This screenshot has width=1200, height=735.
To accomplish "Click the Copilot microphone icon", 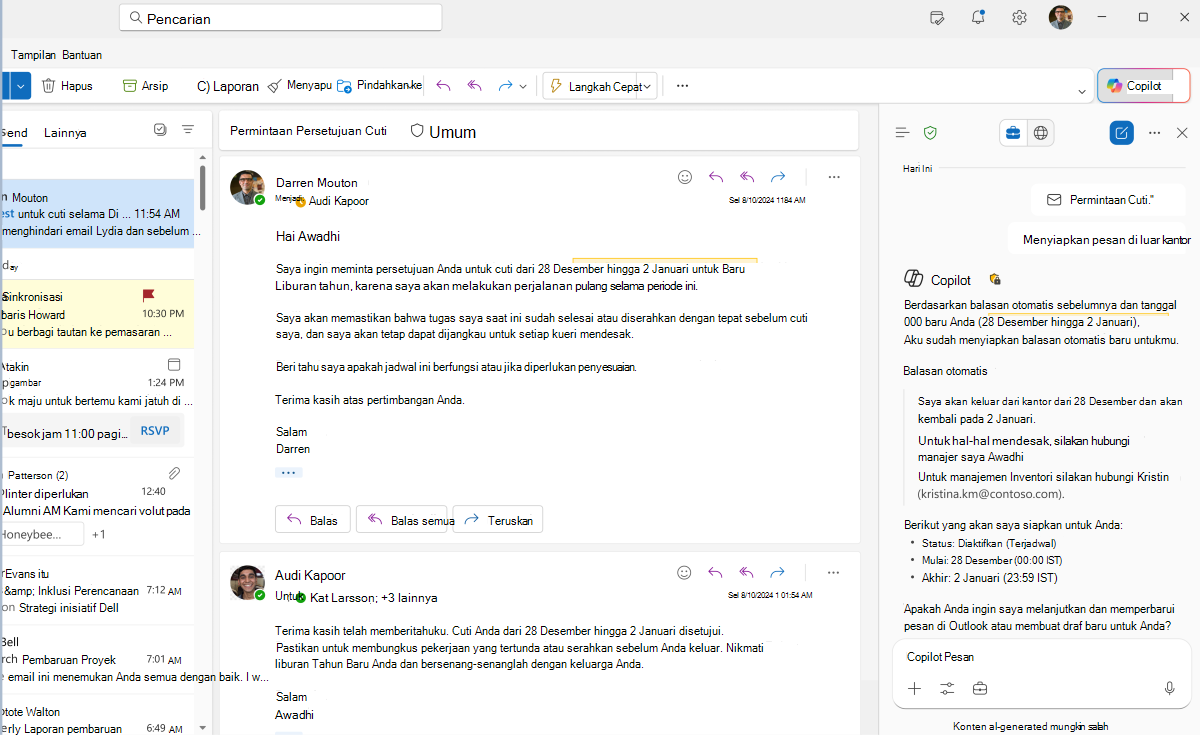I will [1169, 688].
